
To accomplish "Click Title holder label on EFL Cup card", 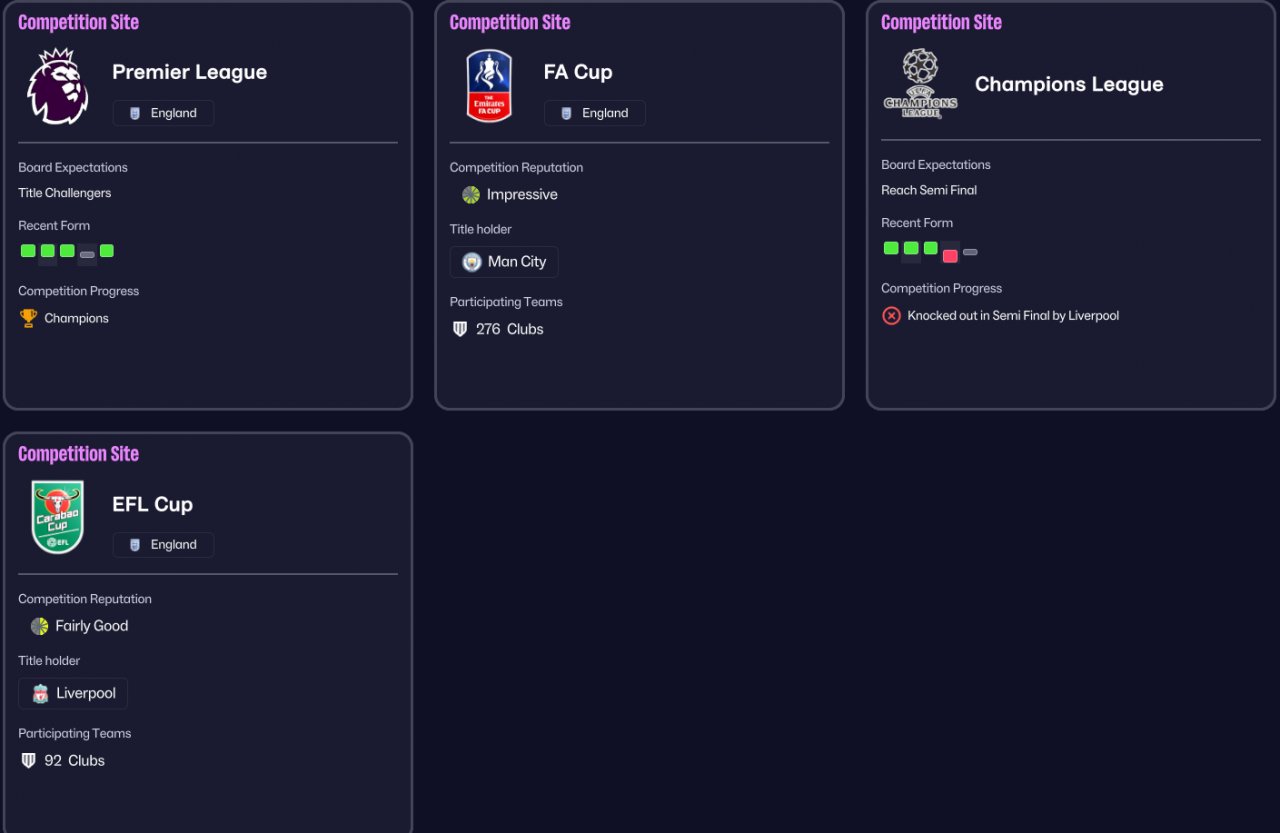I will [49, 660].
